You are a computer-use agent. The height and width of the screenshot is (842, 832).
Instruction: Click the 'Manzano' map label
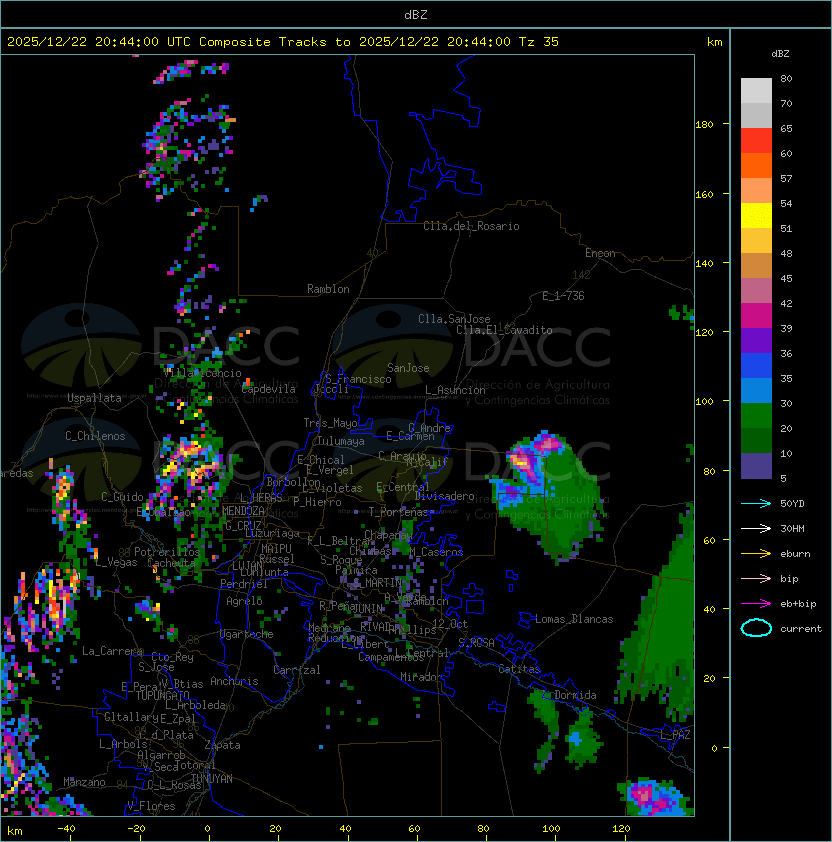[x=84, y=782]
